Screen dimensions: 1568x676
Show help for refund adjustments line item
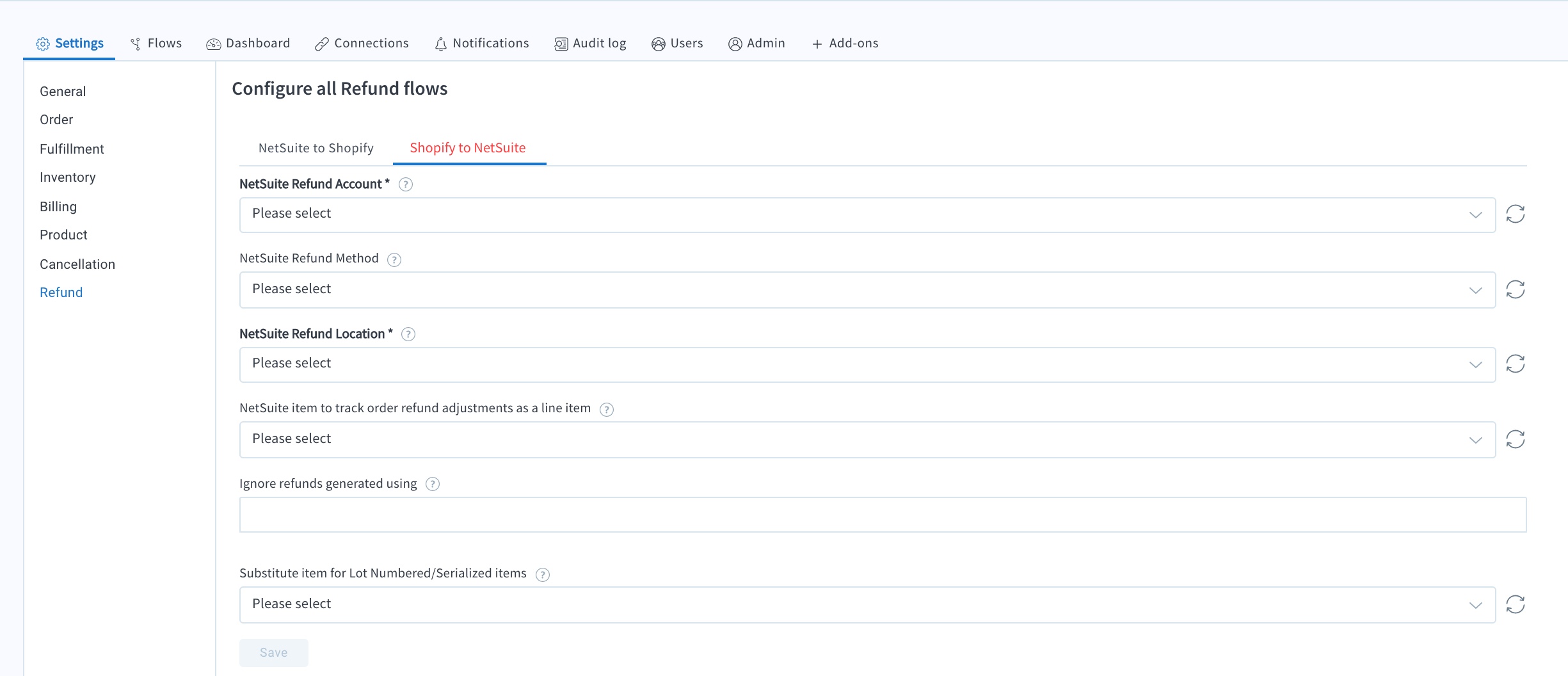[x=607, y=409]
